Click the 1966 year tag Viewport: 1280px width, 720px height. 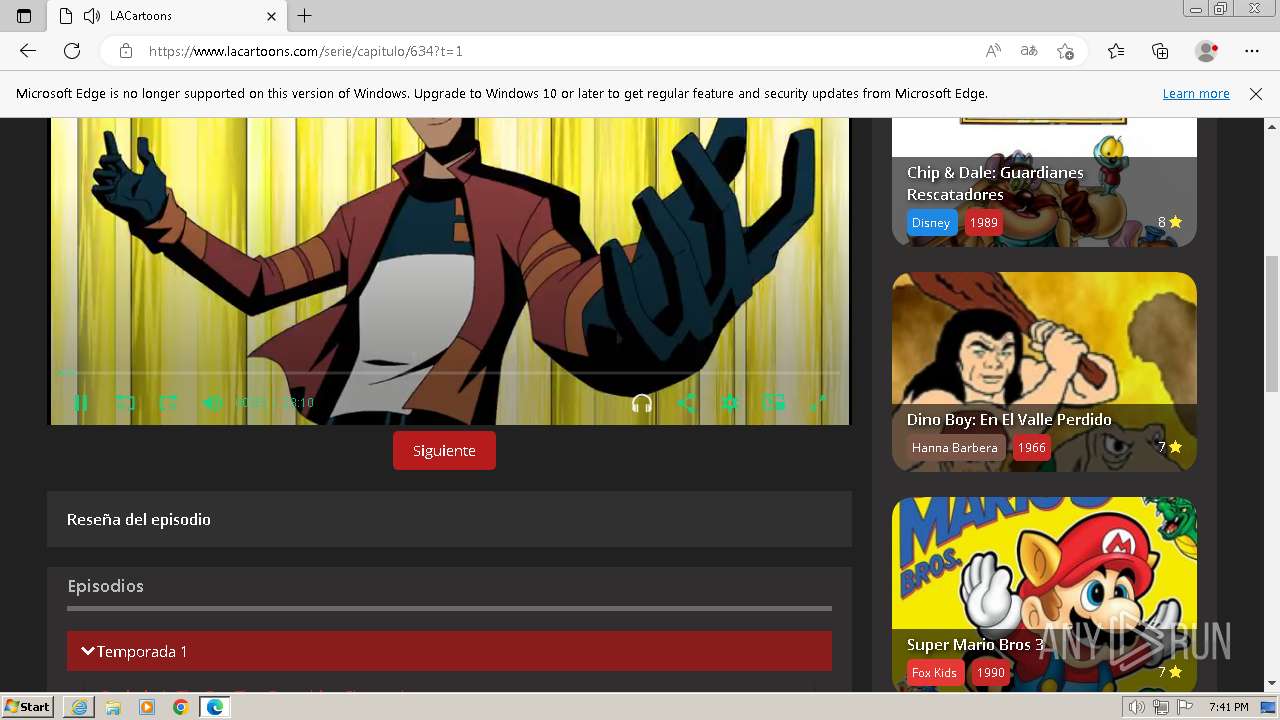click(1032, 447)
